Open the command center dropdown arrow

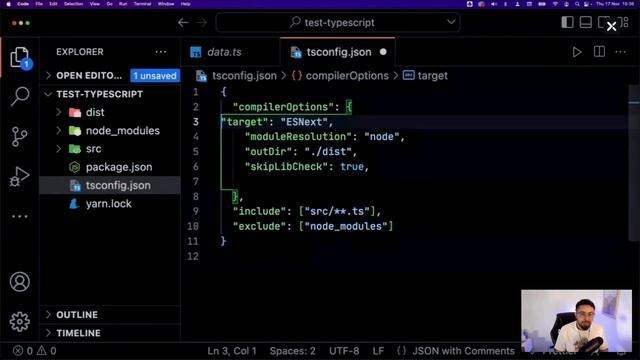coord(451,22)
